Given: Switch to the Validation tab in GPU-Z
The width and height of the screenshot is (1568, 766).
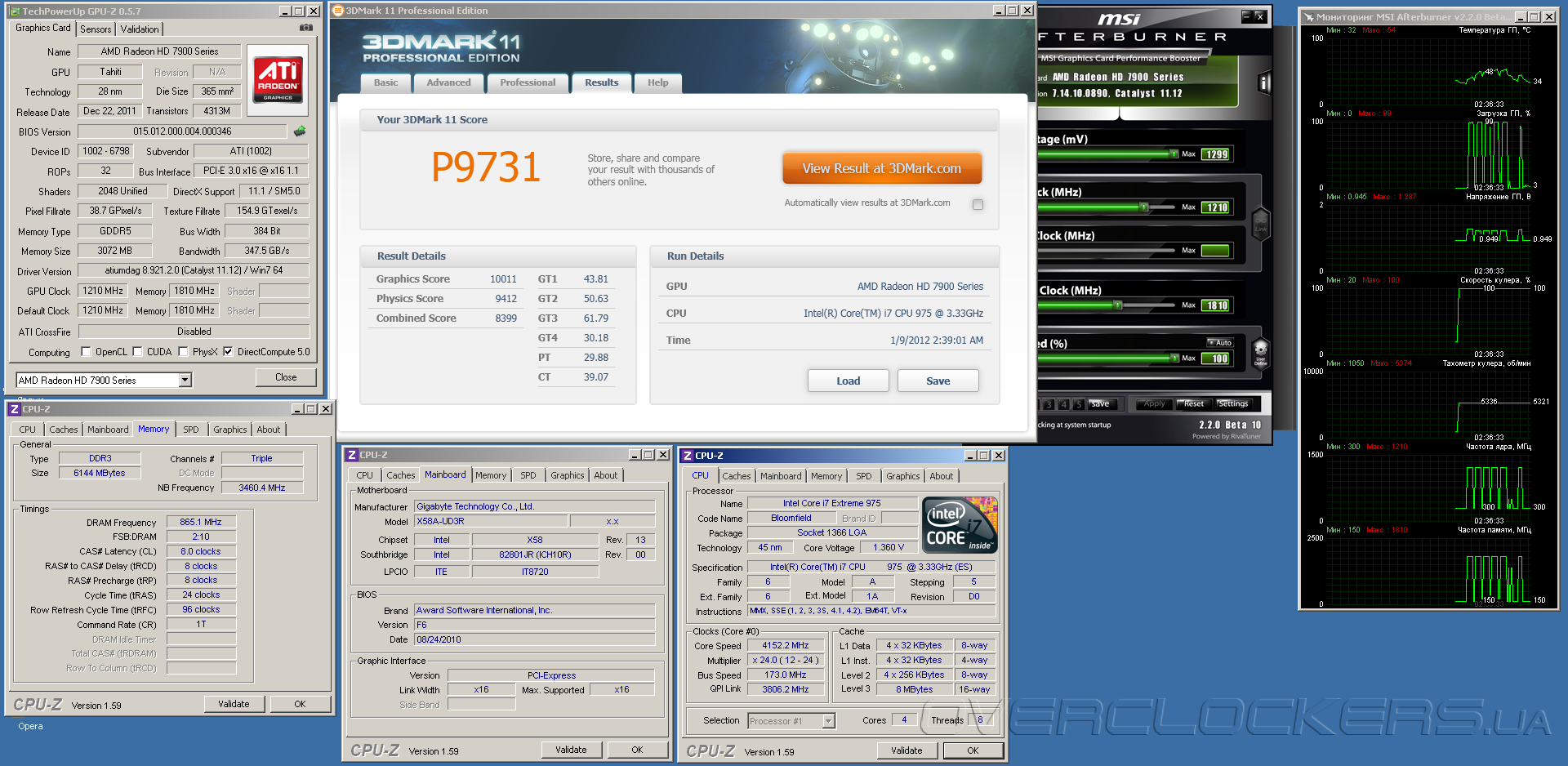Looking at the screenshot, I should [x=140, y=29].
